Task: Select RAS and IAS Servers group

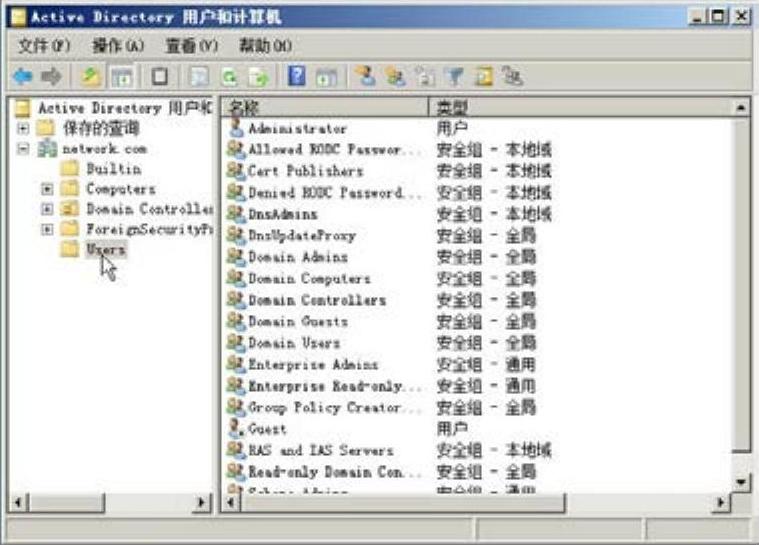Action: click(320, 450)
